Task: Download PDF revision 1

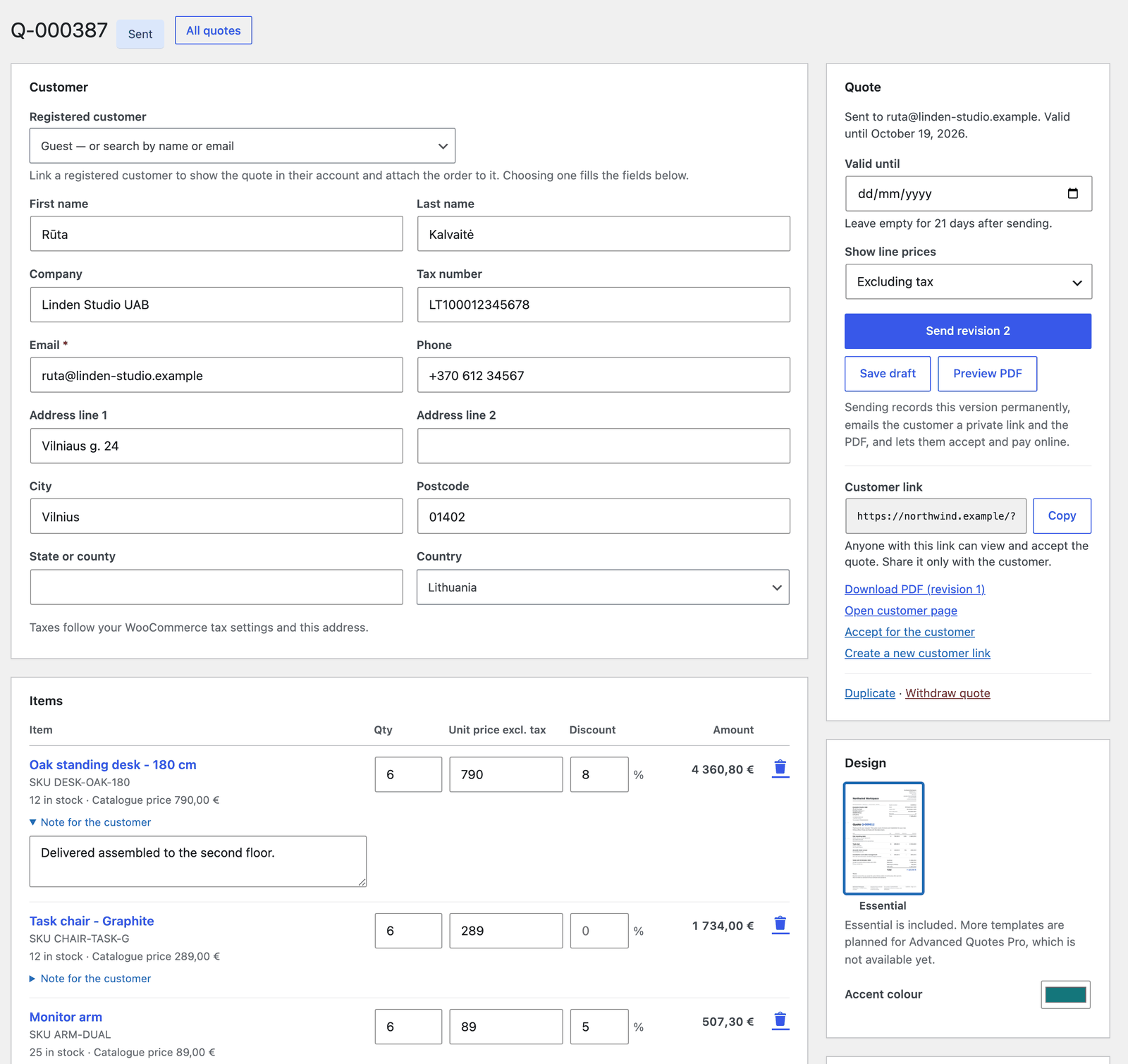Action: pos(914,589)
